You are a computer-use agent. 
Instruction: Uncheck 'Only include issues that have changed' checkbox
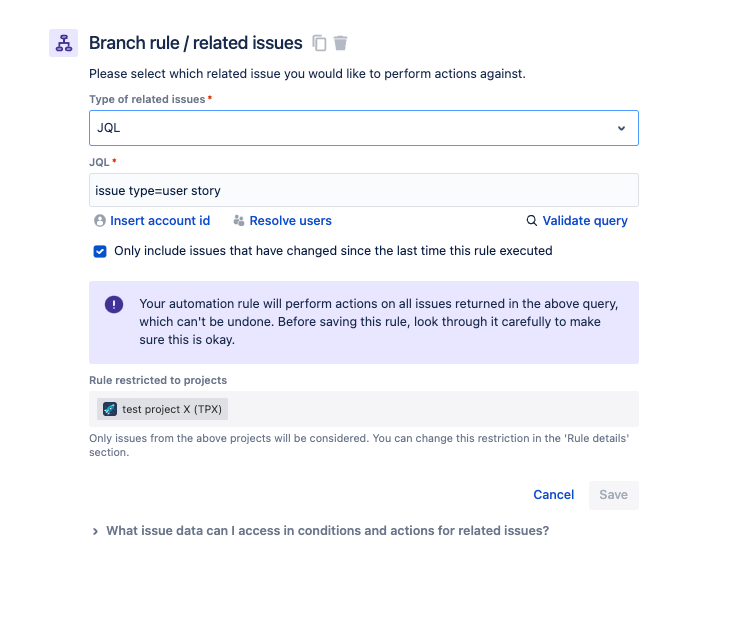point(100,251)
